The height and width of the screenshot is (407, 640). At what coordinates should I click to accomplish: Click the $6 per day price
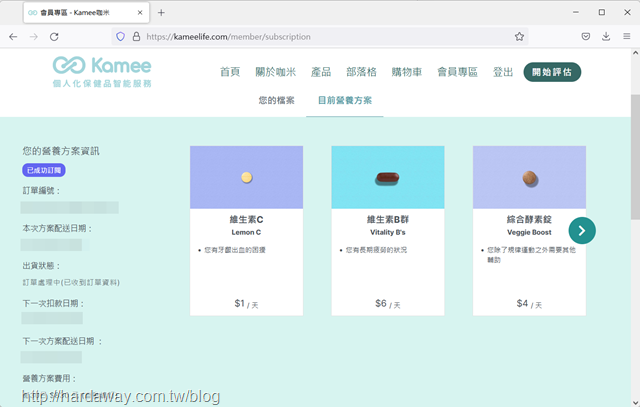(388, 304)
